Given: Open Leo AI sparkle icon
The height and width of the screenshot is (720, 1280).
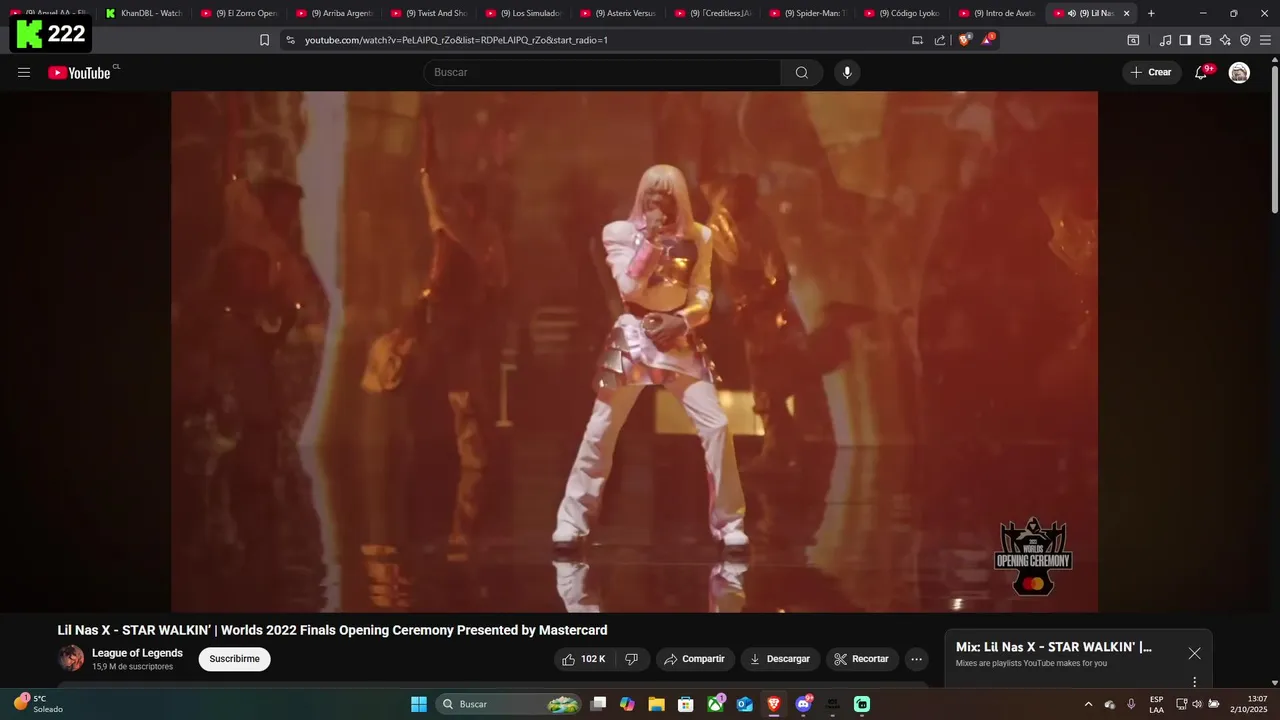Looking at the screenshot, I should [1225, 40].
